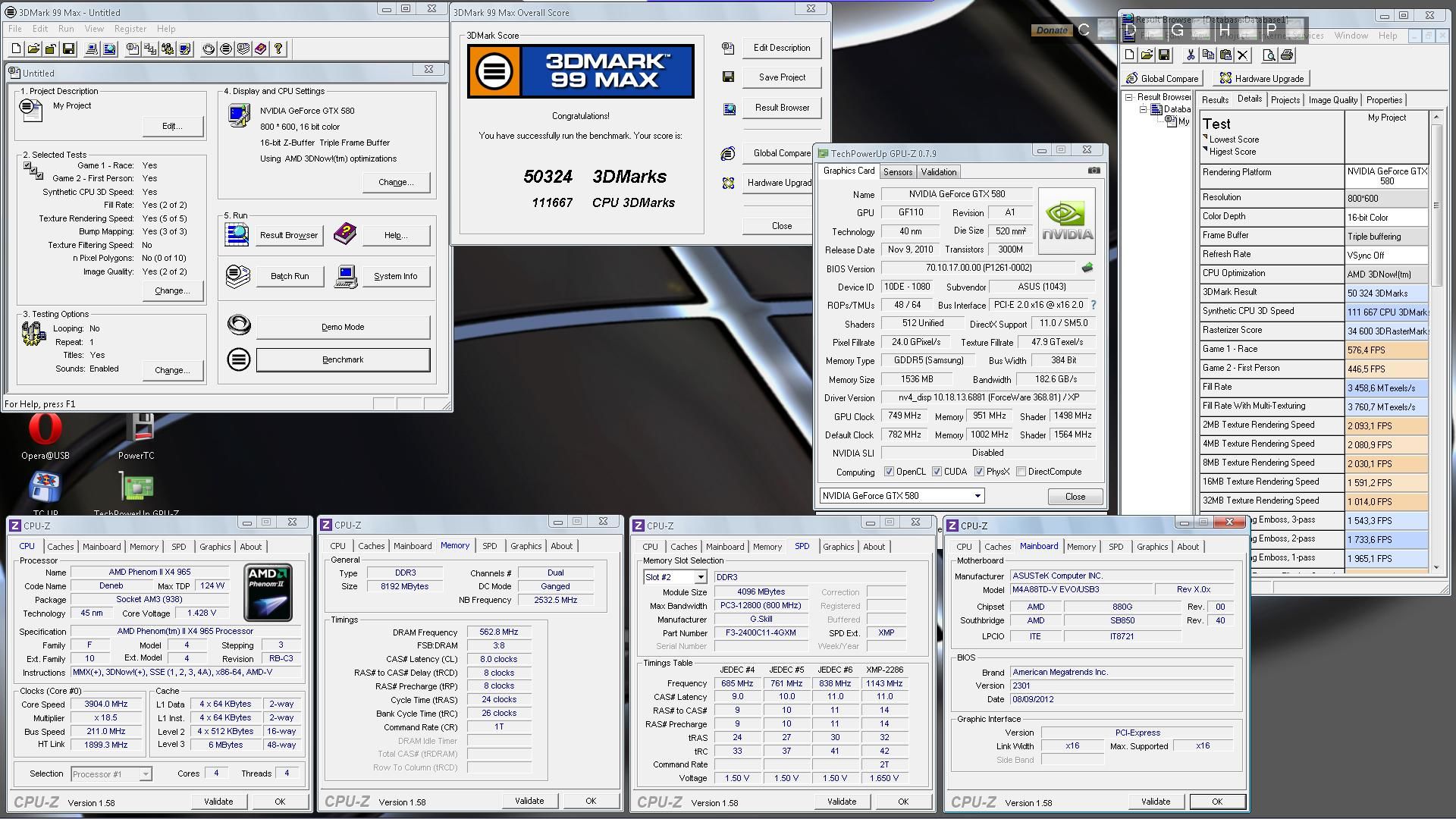Open File menu in 3DMark 99 Max
This screenshot has height=819, width=1456.
pos(15,29)
